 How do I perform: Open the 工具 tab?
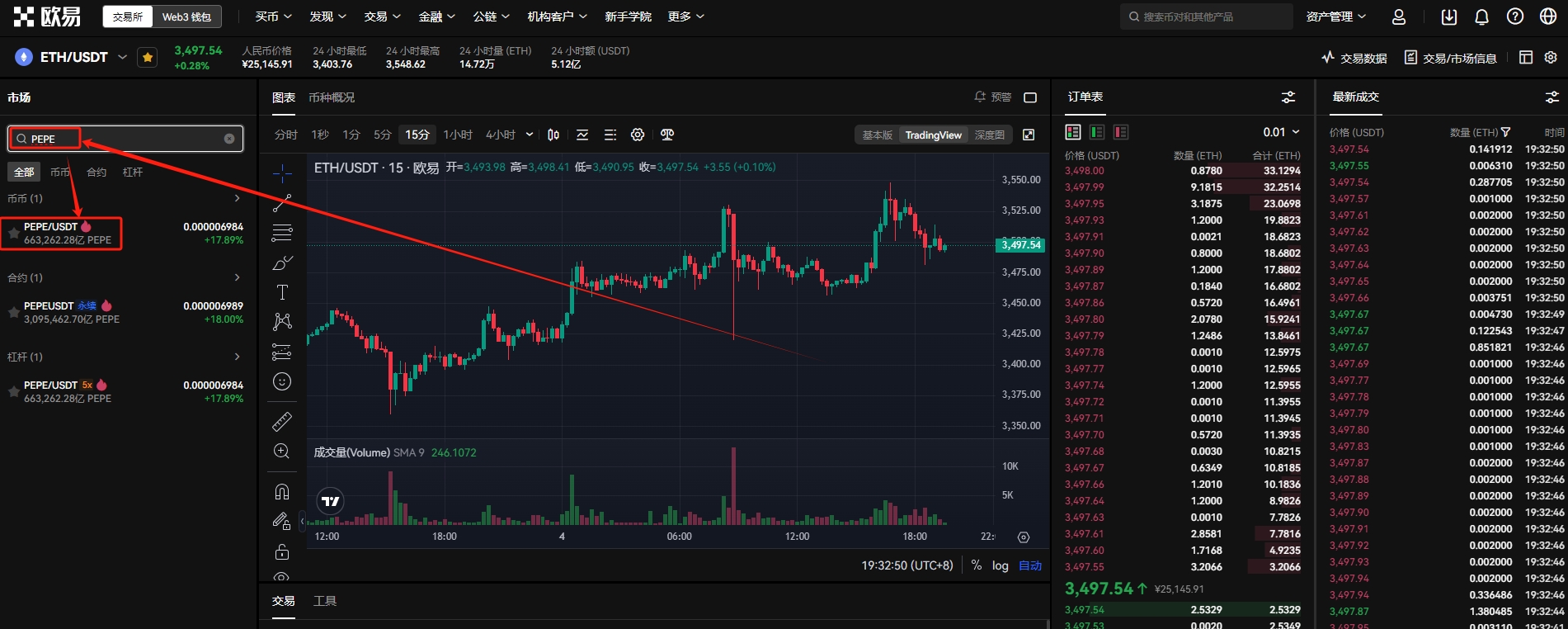tap(325, 601)
